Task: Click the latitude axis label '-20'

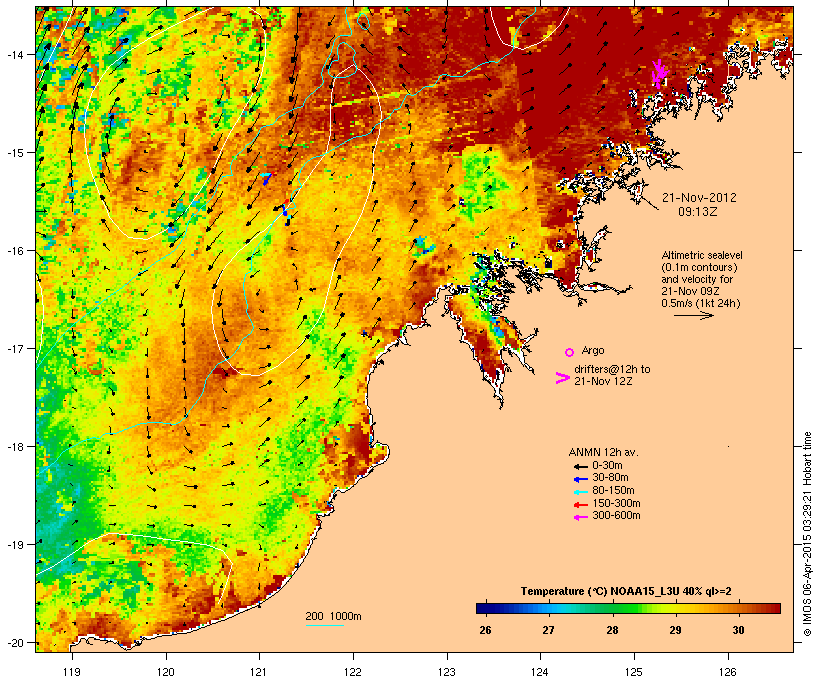Action: click(14, 642)
